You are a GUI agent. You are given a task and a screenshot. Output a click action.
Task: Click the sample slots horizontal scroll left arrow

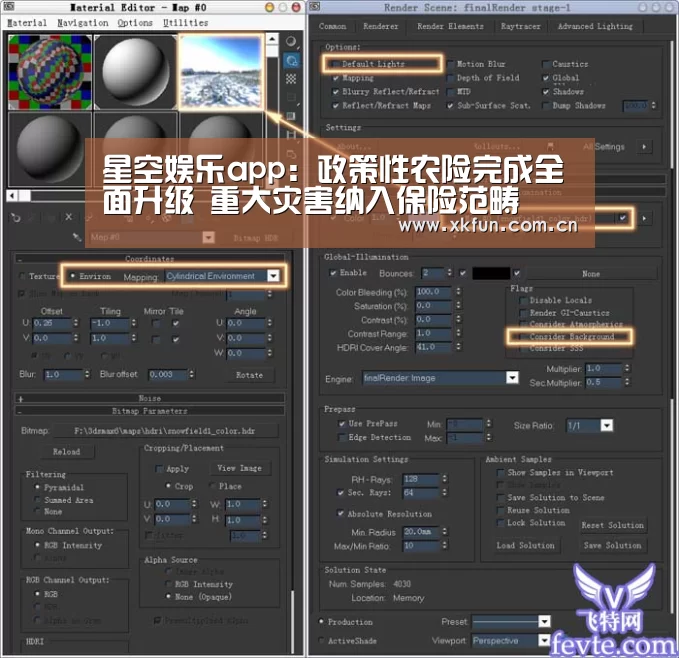click(12, 196)
